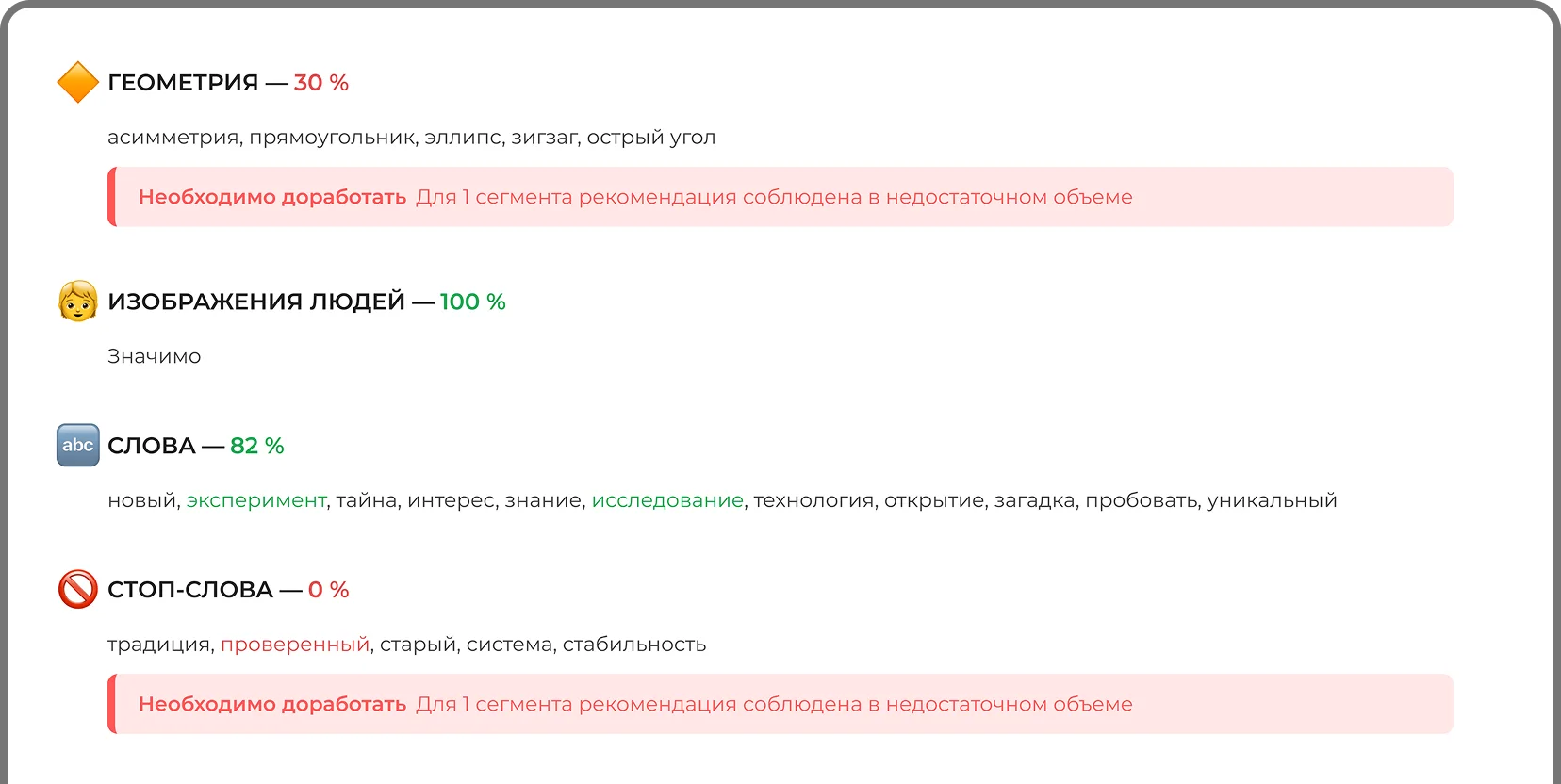This screenshot has height=784, width=1561.
Task: Click the green word исследование
Action: tap(667, 500)
